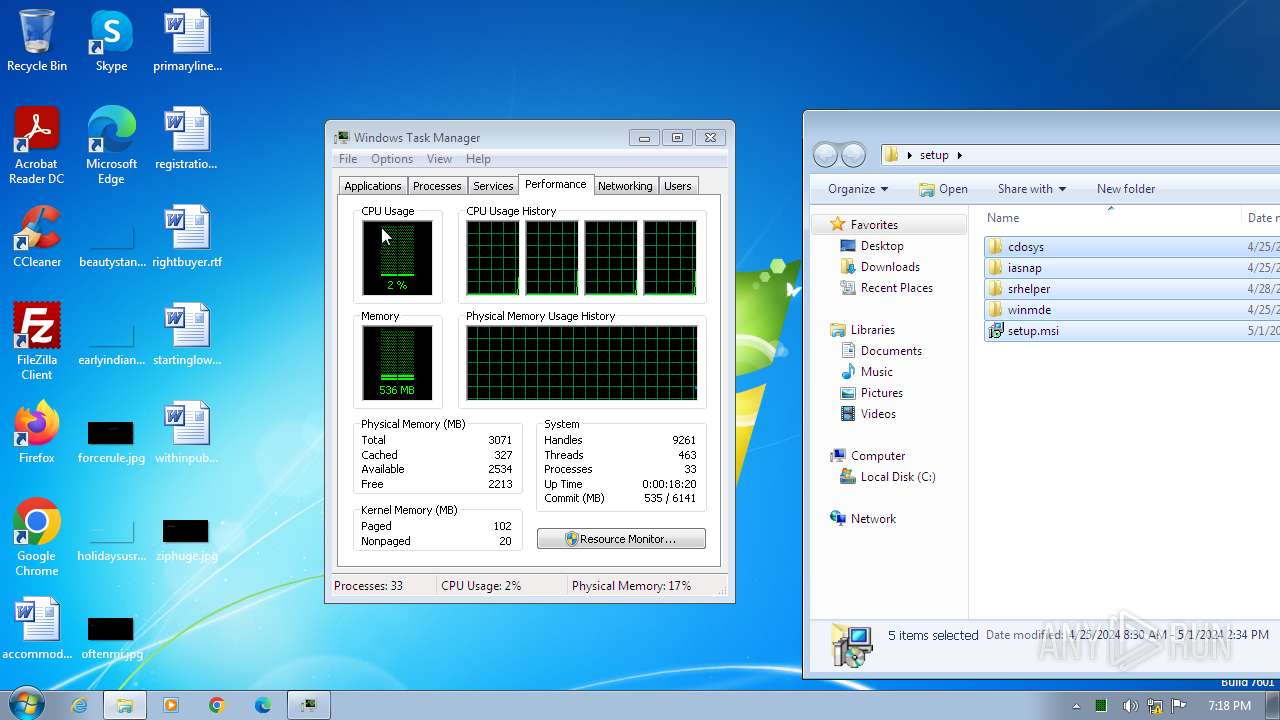Launch Firefox from the desktop

pyautogui.click(x=37, y=434)
